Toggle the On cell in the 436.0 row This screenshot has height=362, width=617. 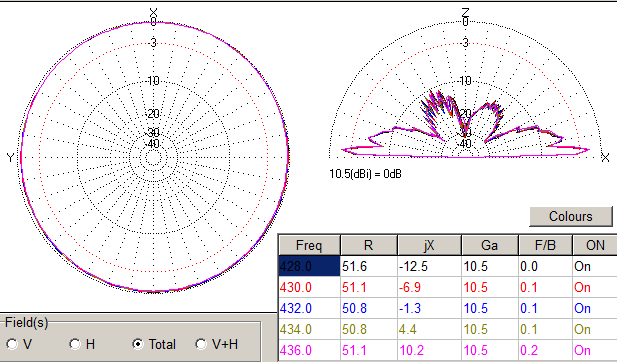(x=595, y=350)
